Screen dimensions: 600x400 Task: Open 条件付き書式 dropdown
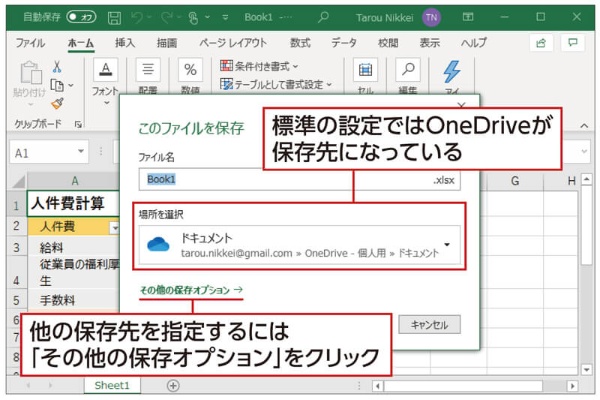pyautogui.click(x=259, y=66)
